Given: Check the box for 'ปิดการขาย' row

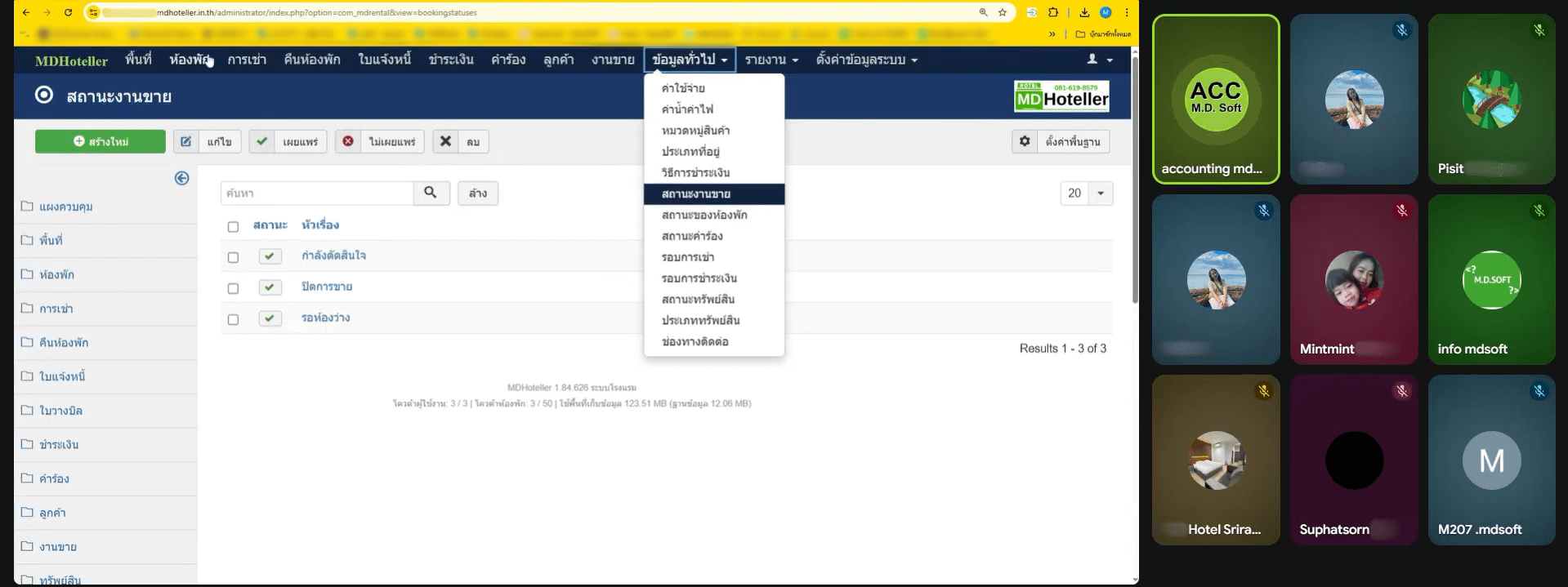Looking at the screenshot, I should coord(233,288).
